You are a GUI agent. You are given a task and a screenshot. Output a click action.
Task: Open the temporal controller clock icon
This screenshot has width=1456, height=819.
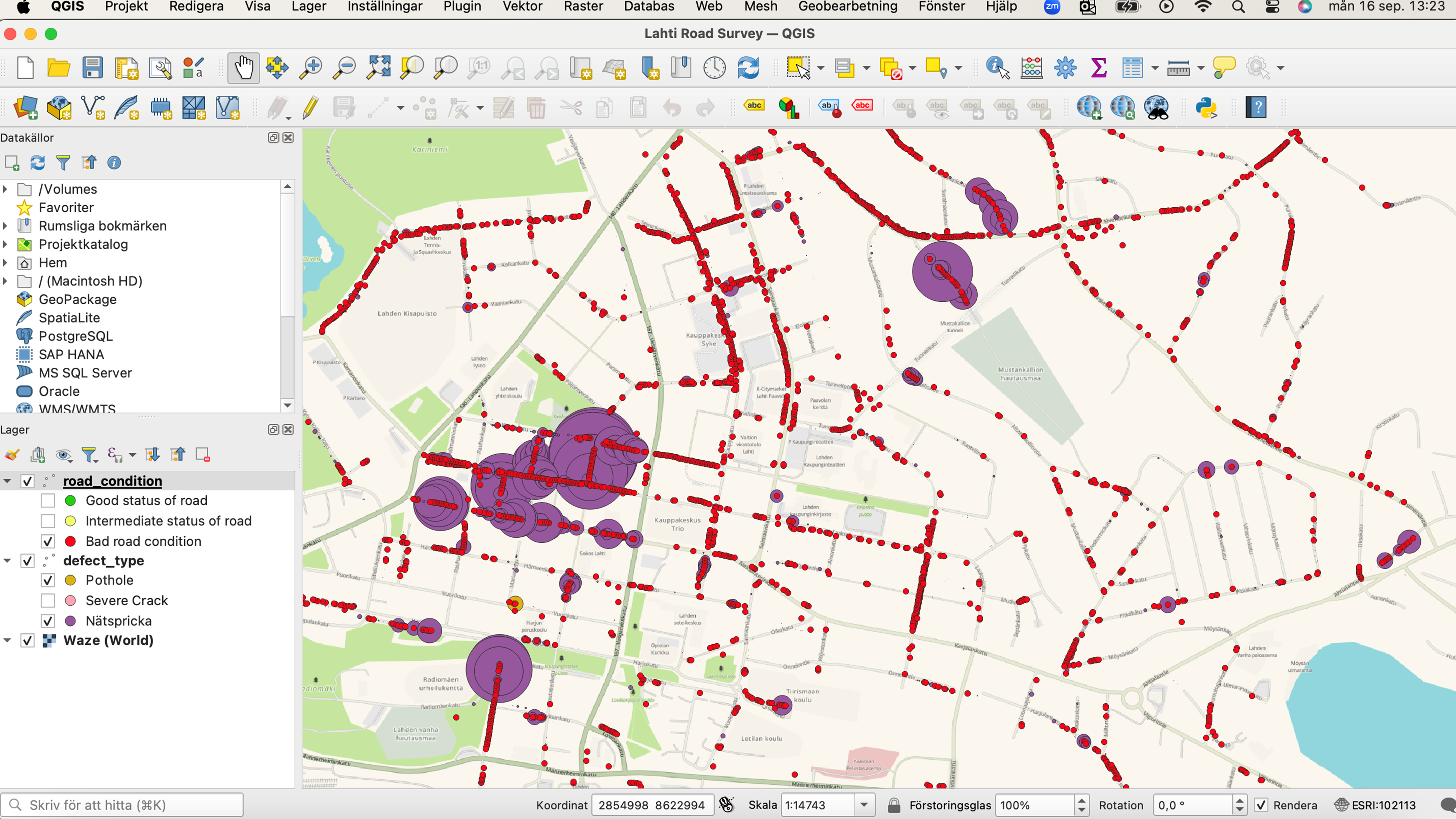tap(715, 68)
